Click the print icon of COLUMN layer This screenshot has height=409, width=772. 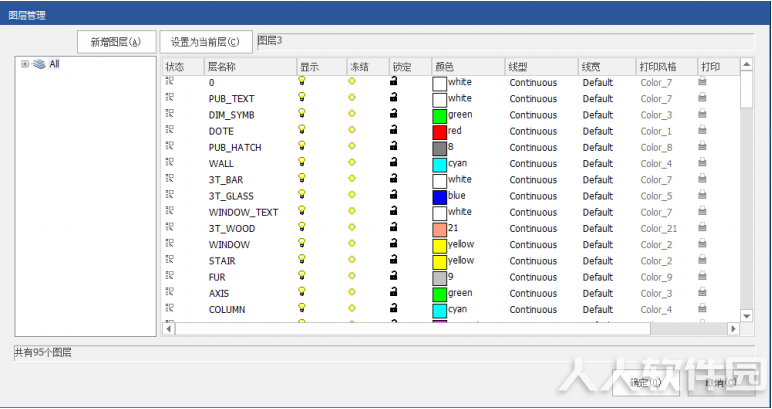click(x=703, y=309)
